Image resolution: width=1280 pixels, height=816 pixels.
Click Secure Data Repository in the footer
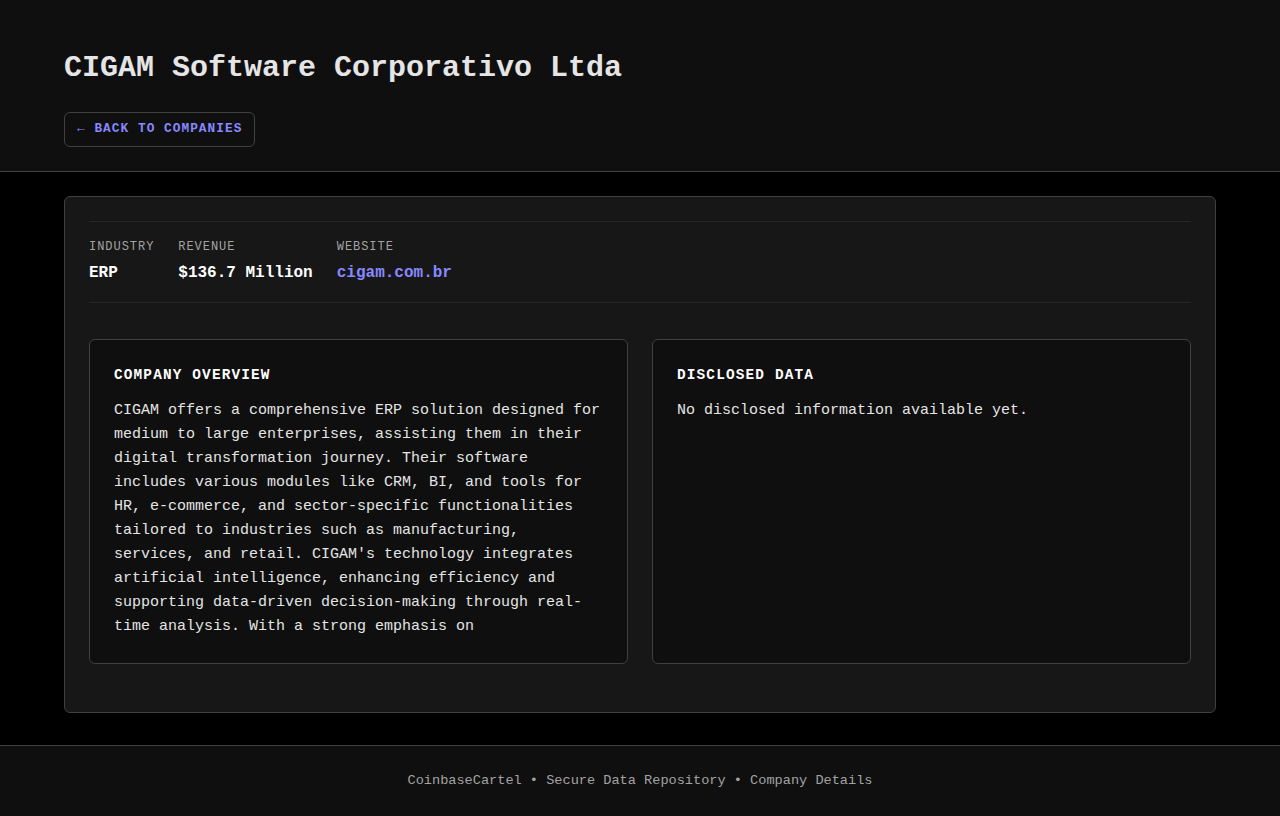point(635,780)
